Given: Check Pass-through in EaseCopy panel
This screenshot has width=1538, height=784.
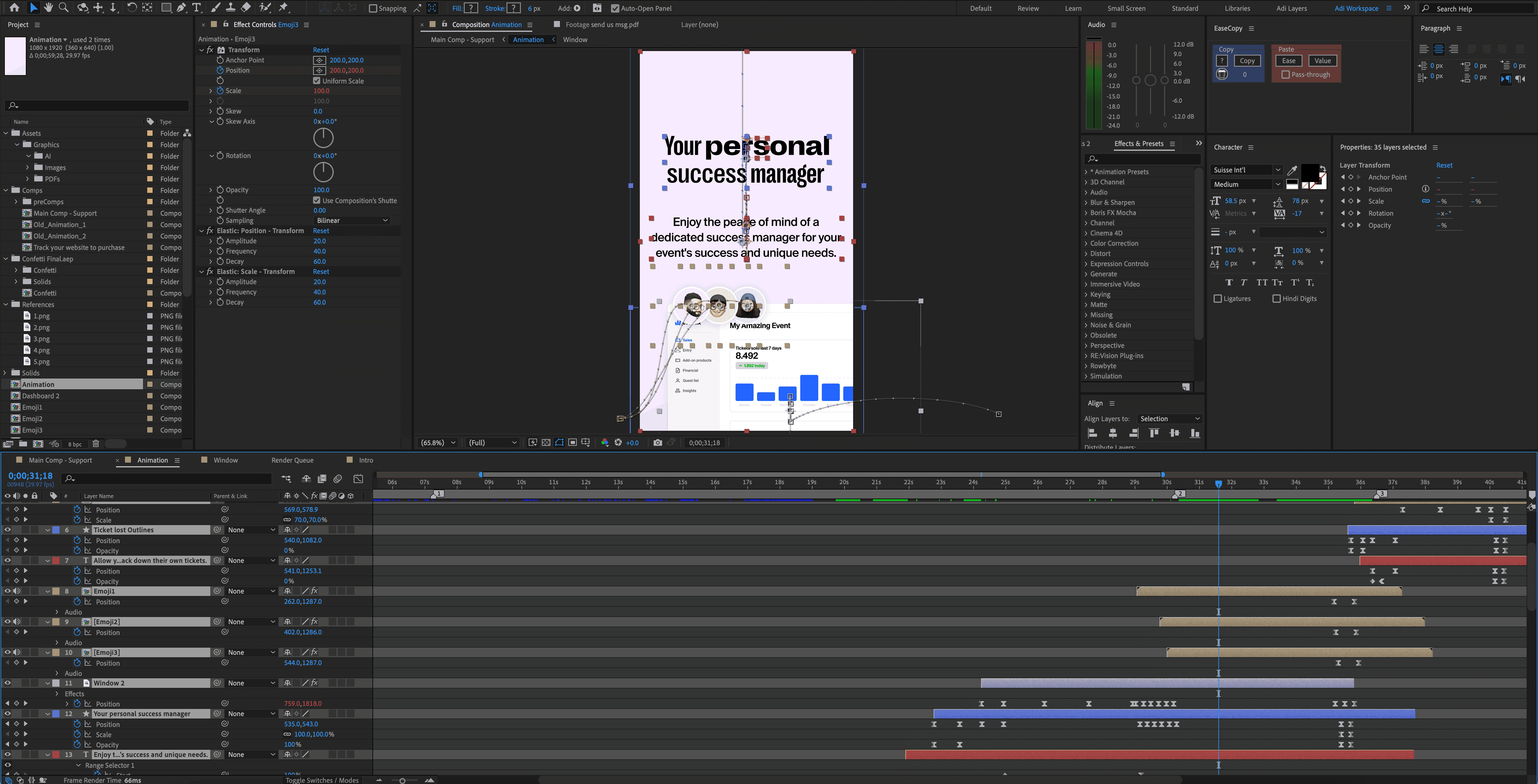Looking at the screenshot, I should pos(1285,74).
